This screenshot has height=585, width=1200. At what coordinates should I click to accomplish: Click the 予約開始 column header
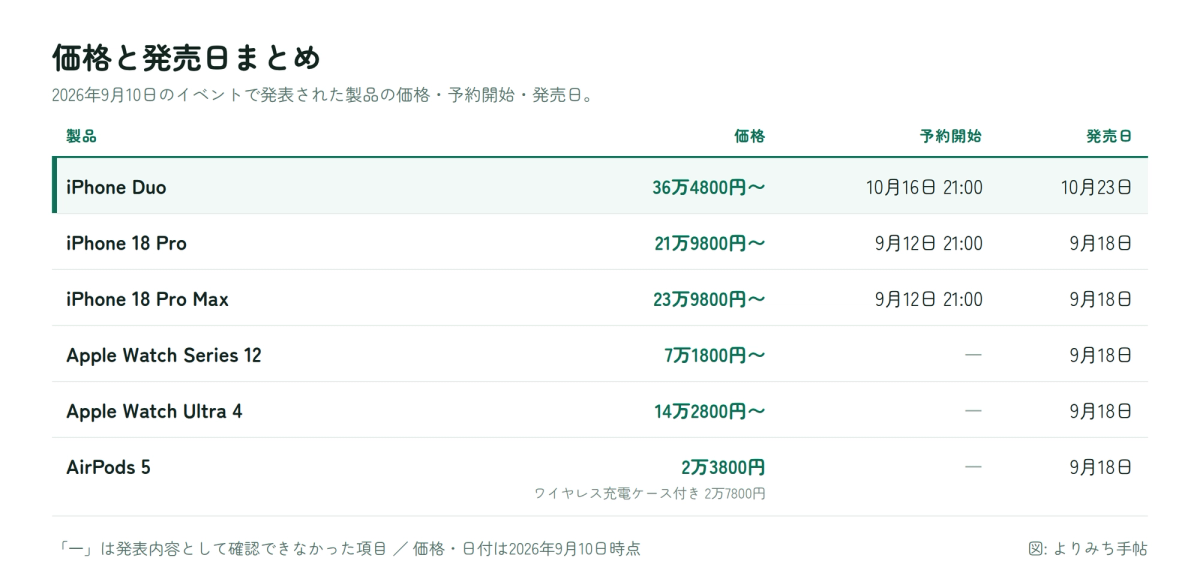tap(951, 136)
